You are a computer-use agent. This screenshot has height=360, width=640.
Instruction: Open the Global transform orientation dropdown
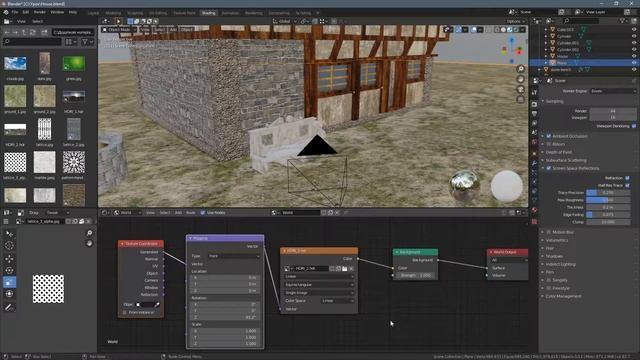[284, 21]
